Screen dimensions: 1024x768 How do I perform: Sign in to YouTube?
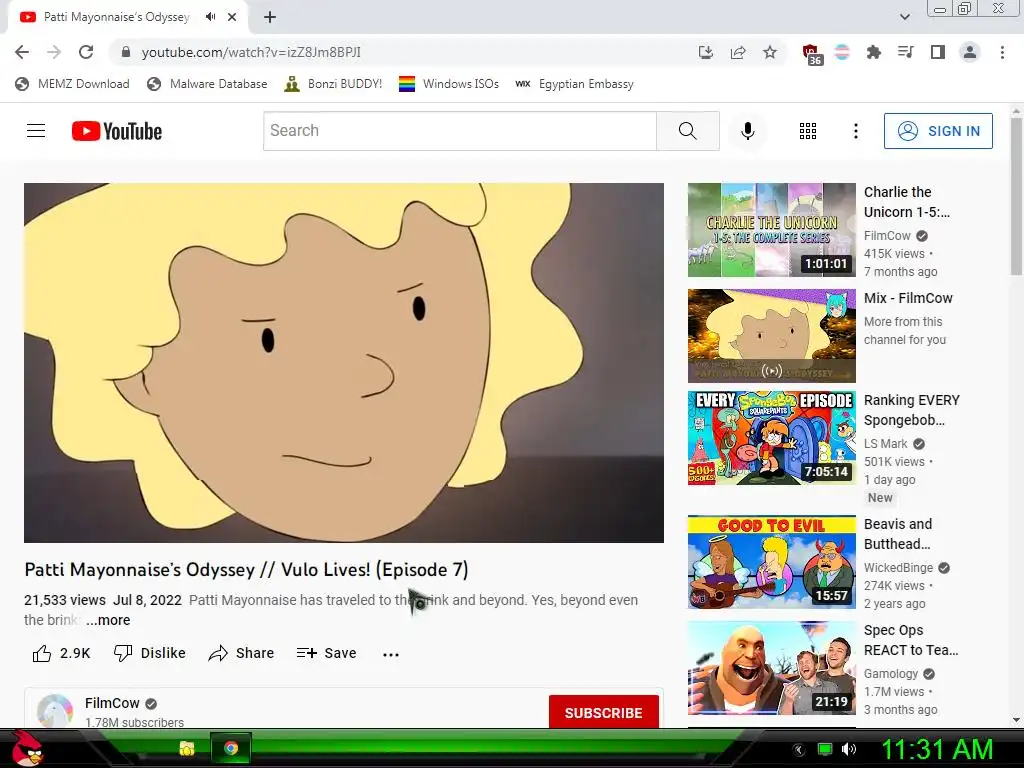pyautogui.click(x=938, y=131)
